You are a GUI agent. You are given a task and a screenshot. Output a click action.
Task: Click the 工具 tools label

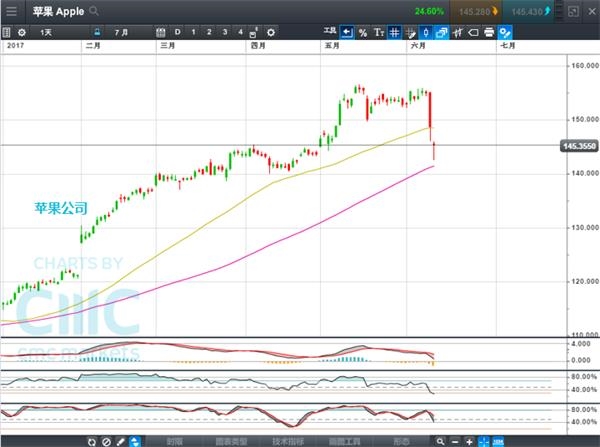tap(330, 30)
